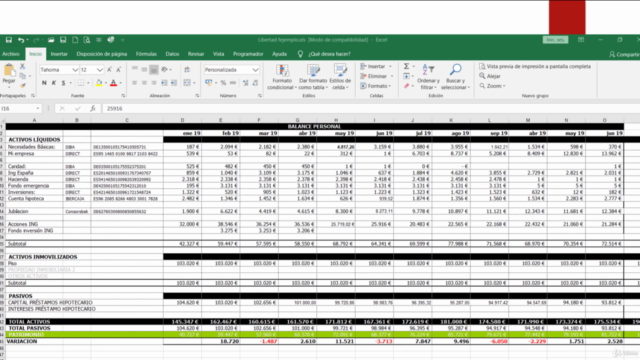Click the Save icon in quick access toolbar

pos(9,40)
